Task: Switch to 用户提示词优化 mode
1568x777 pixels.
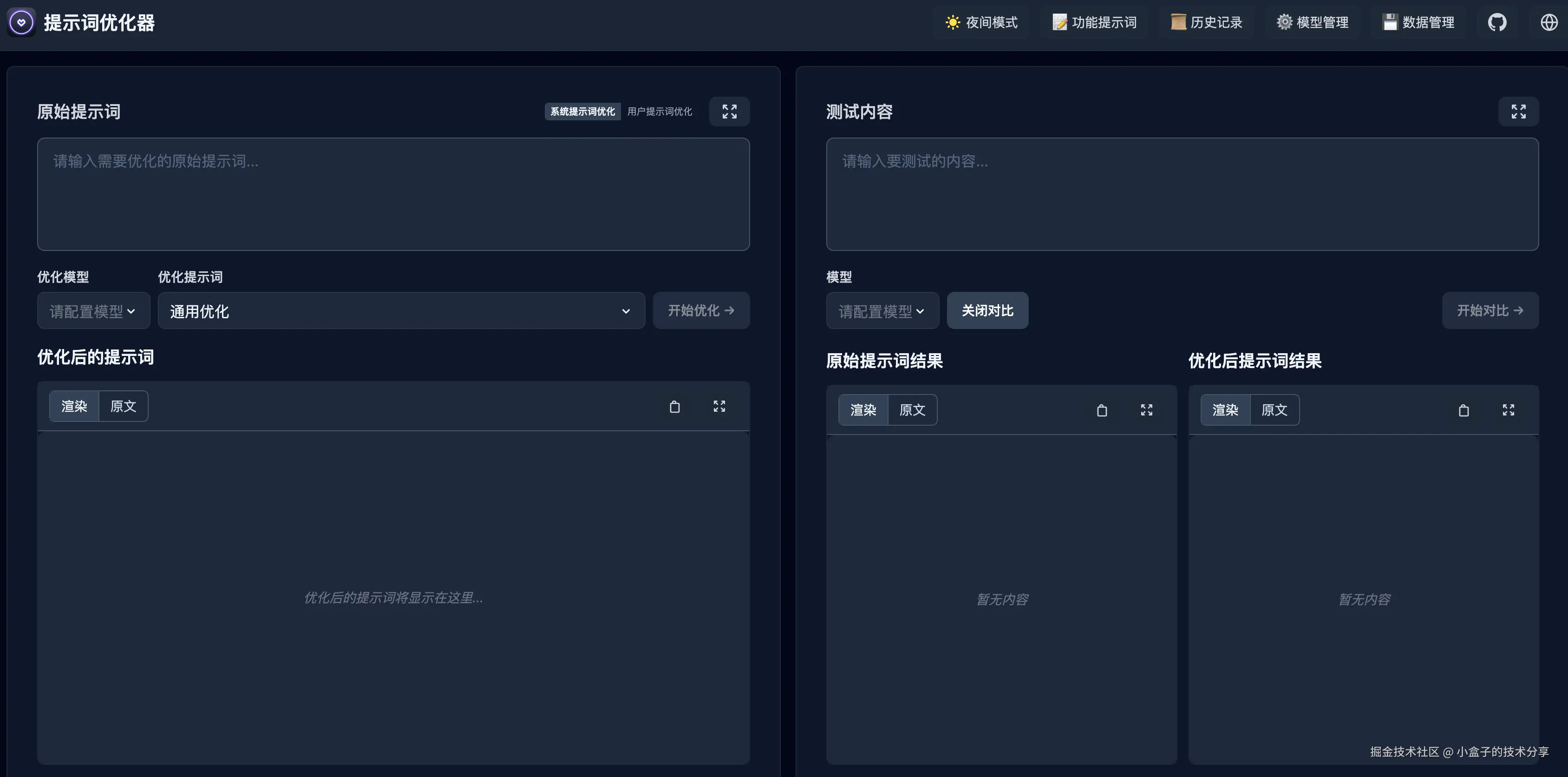Action: tap(659, 112)
